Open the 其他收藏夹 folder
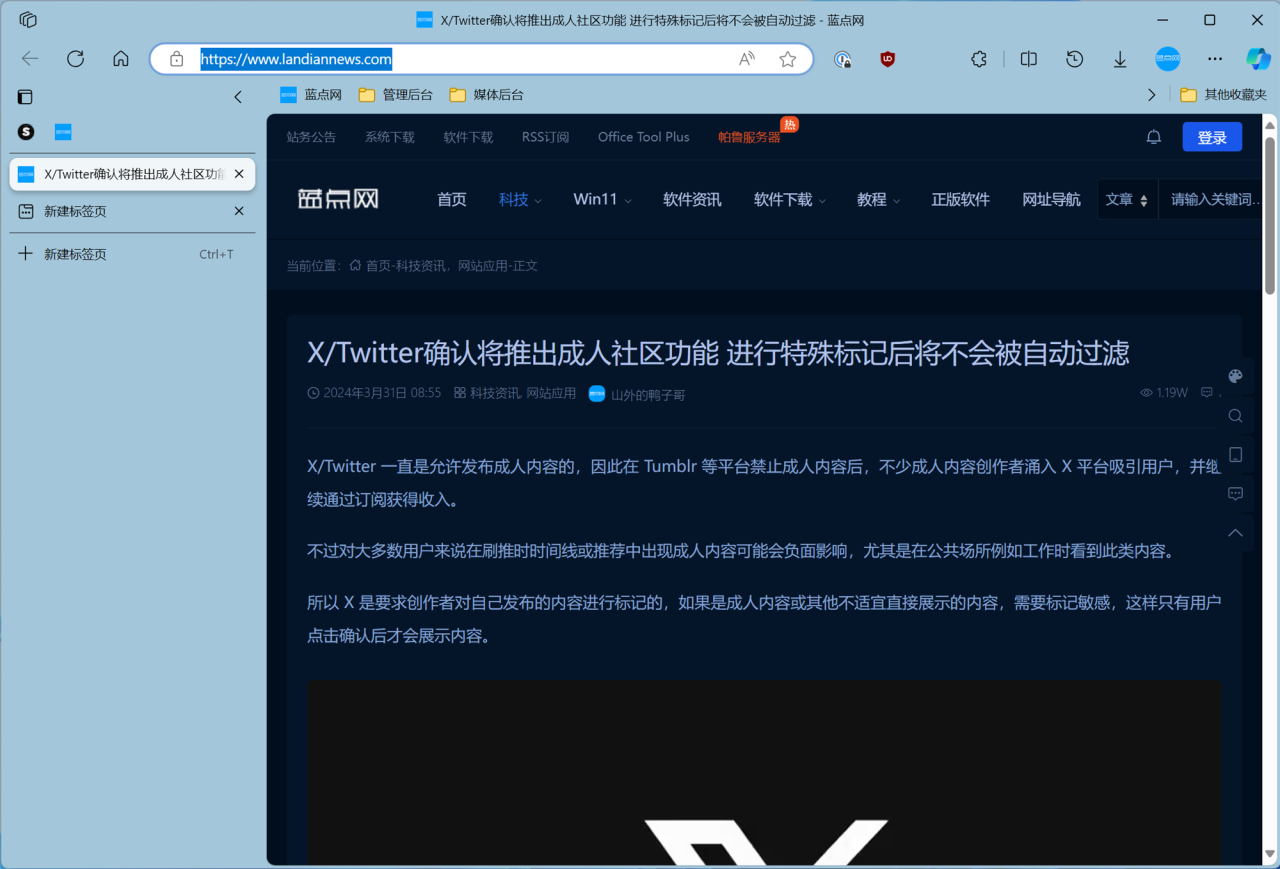This screenshot has height=869, width=1280. click(1224, 95)
